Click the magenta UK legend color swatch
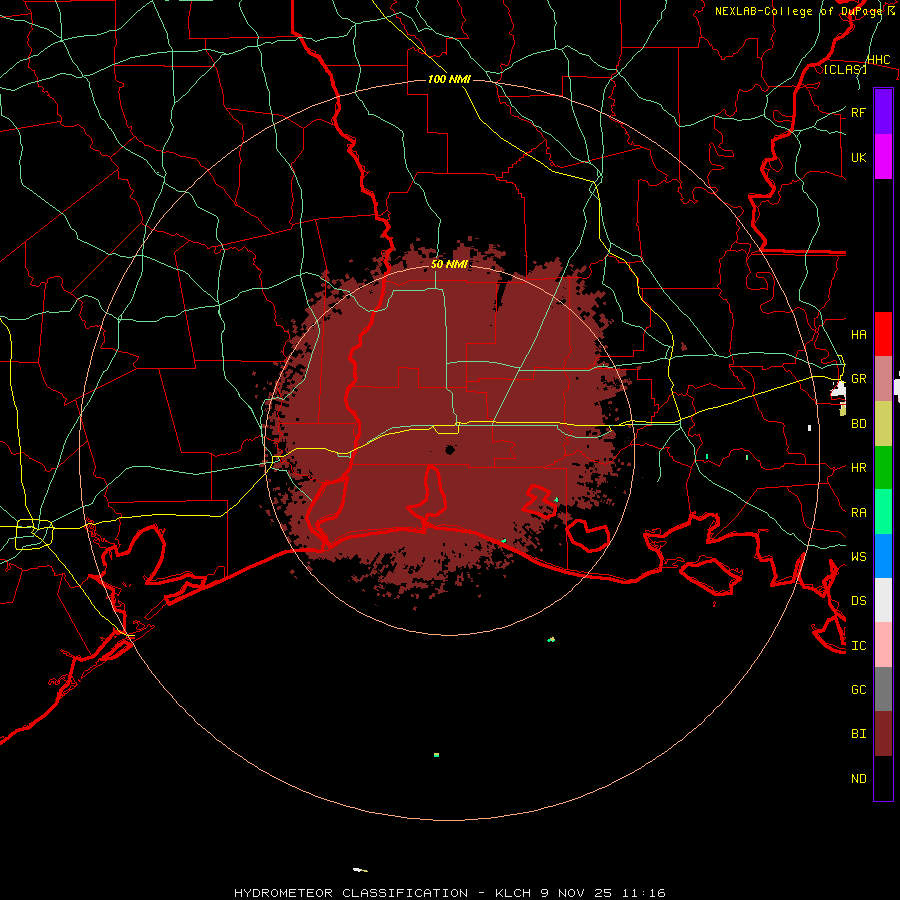Viewport: 900px width, 900px height. (x=883, y=157)
